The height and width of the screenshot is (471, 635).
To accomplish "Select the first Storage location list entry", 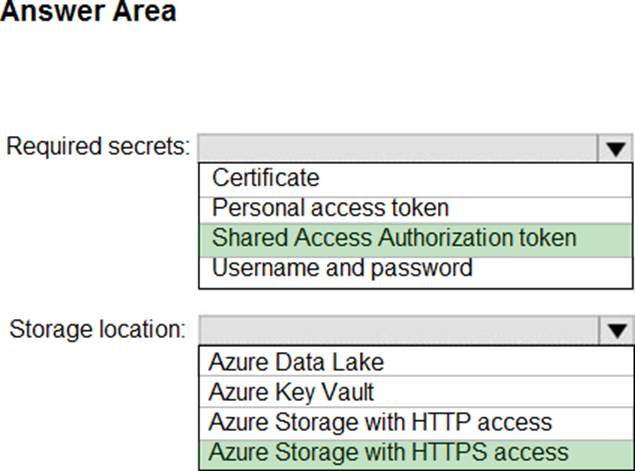I will (296, 361).
